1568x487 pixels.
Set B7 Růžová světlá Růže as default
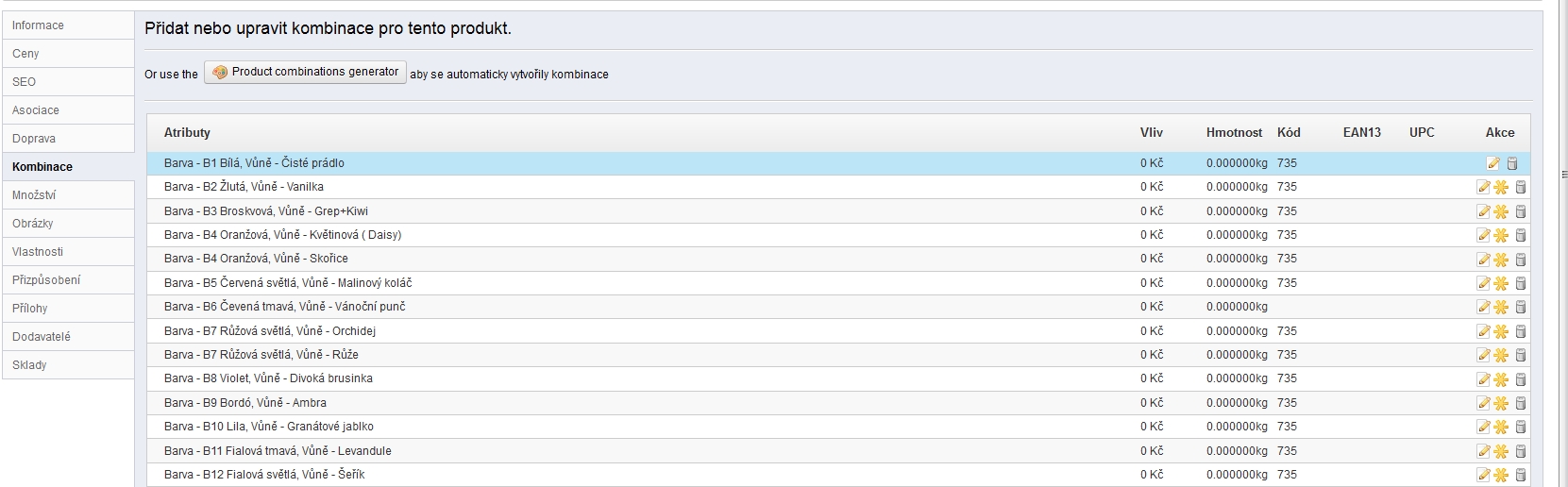point(1501,355)
